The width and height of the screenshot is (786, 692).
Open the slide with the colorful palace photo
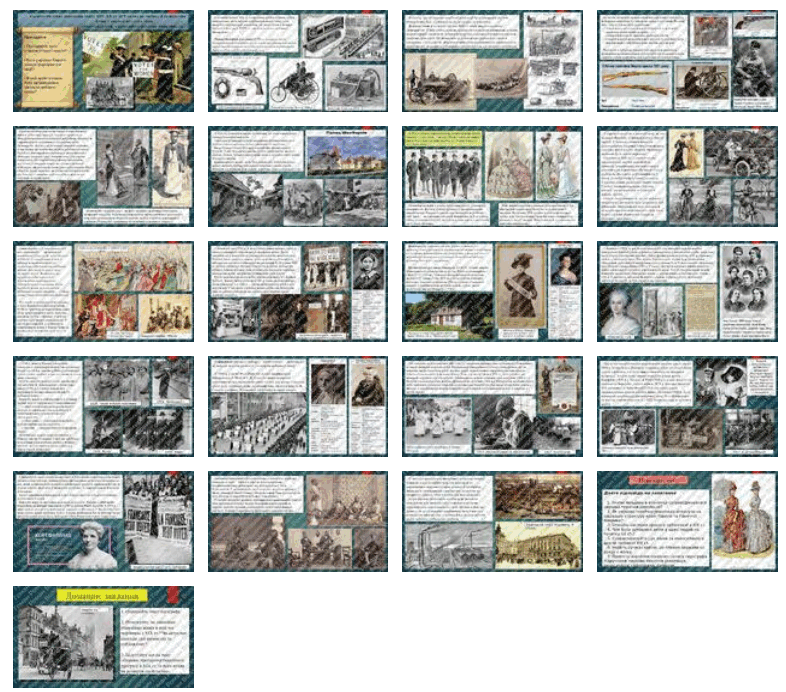pyautogui.click(x=298, y=176)
